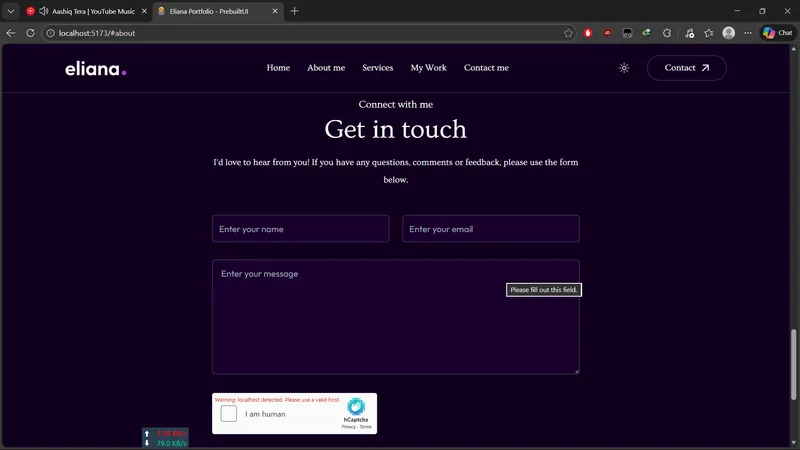
Task: Open the browser profile avatar
Action: [x=728, y=33]
